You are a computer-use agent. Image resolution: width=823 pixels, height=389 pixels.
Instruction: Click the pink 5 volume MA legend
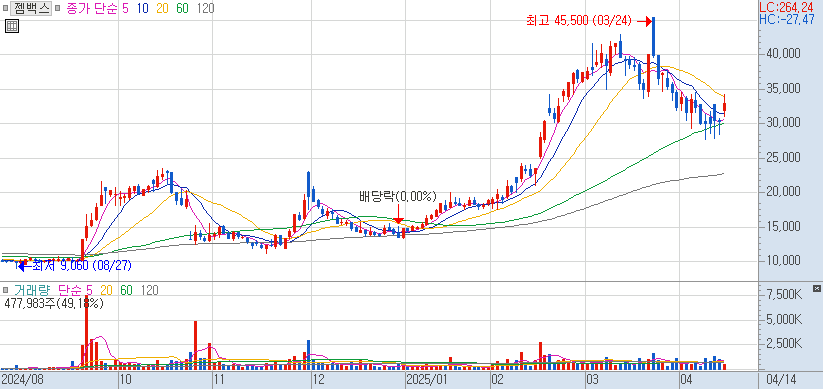tap(90, 290)
